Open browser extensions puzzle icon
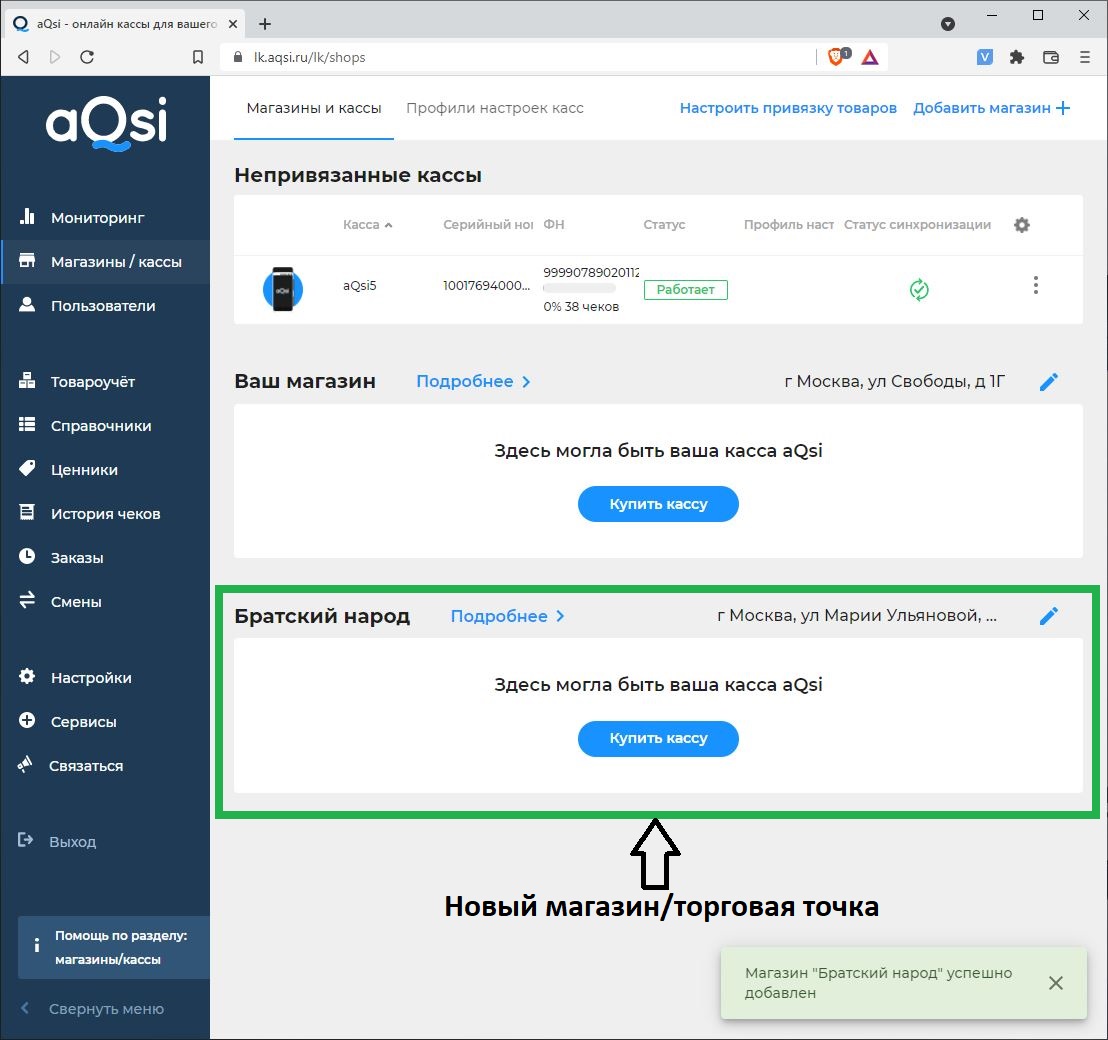The image size is (1108, 1040). coord(1017,57)
